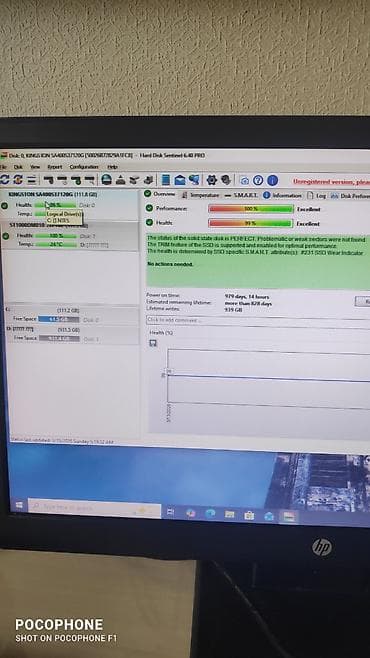The width and height of the screenshot is (370, 658).
Task: Open Microsoft Edge from the taskbar
Action: click(210, 514)
